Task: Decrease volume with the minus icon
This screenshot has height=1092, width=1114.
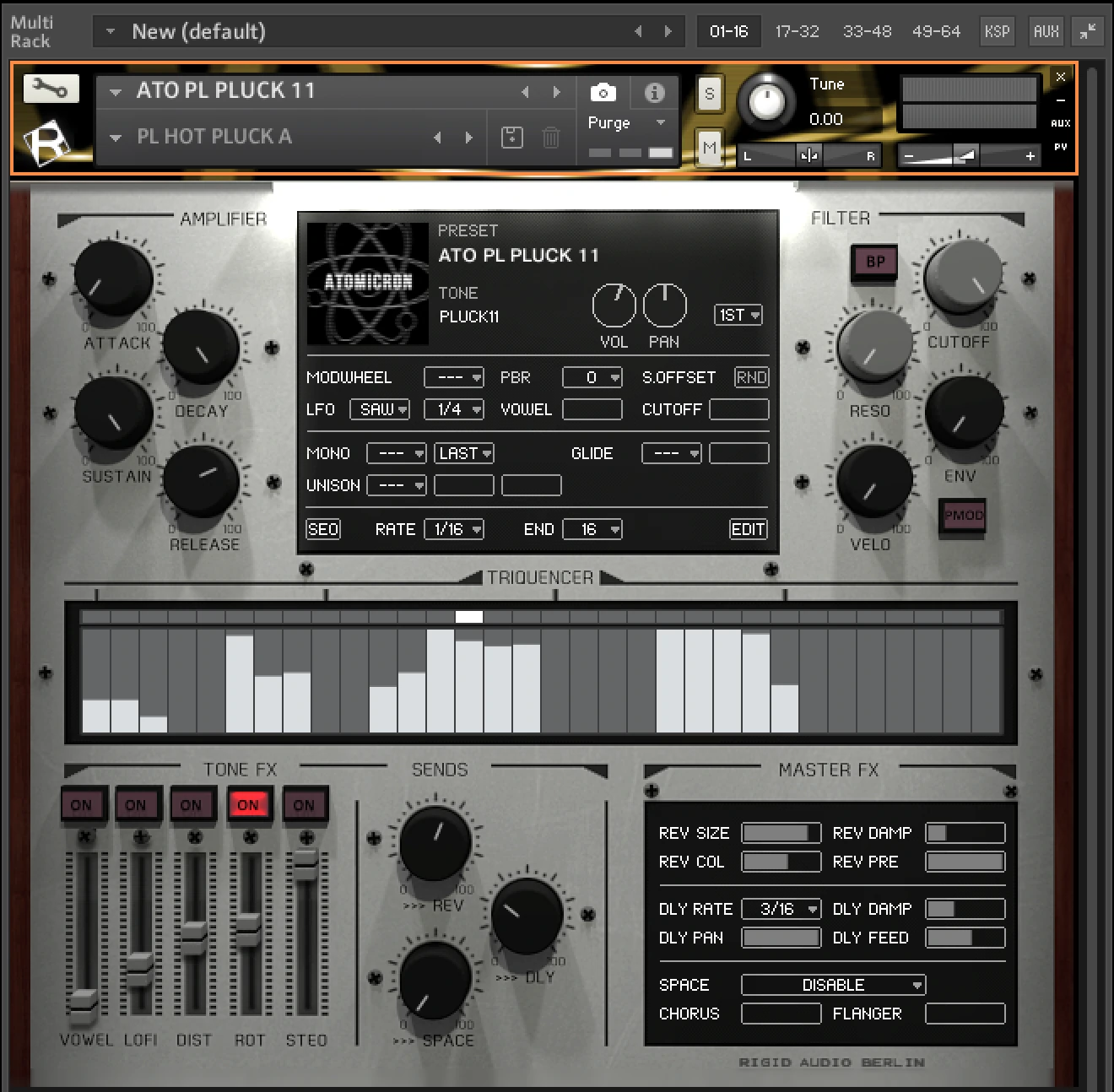Action: pos(909,156)
